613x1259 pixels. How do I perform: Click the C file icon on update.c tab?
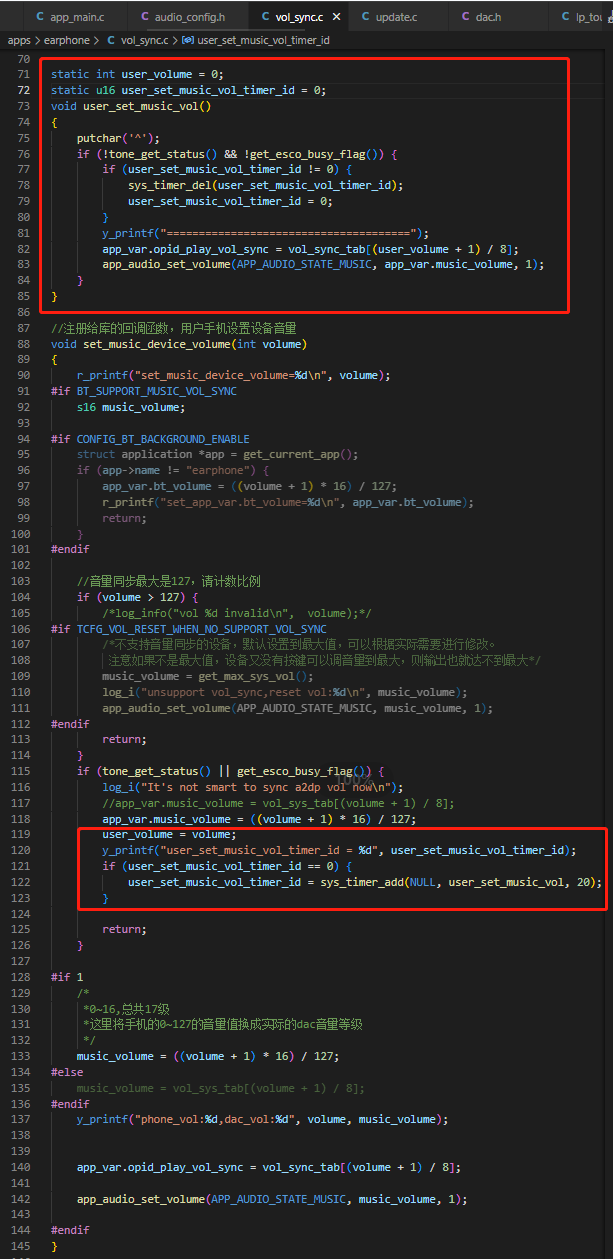click(x=365, y=17)
